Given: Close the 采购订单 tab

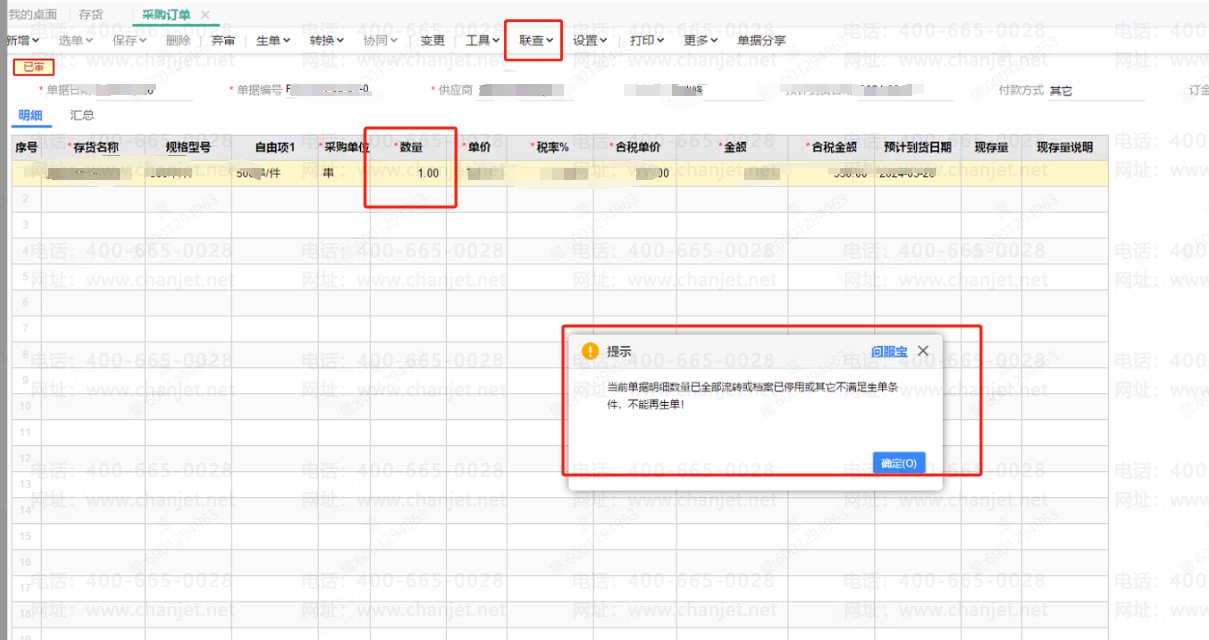Looking at the screenshot, I should 205,15.
